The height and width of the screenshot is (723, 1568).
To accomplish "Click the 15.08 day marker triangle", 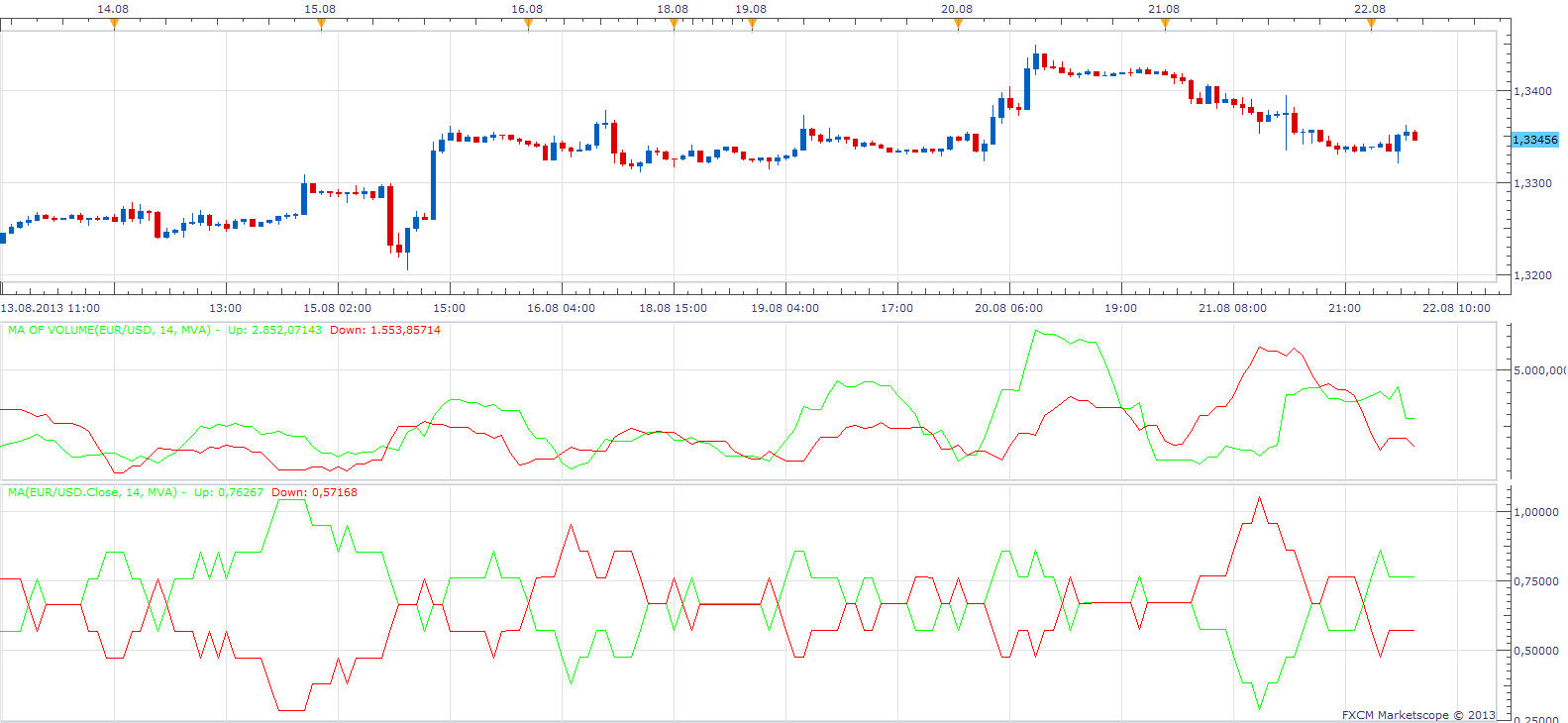I will (x=321, y=24).
